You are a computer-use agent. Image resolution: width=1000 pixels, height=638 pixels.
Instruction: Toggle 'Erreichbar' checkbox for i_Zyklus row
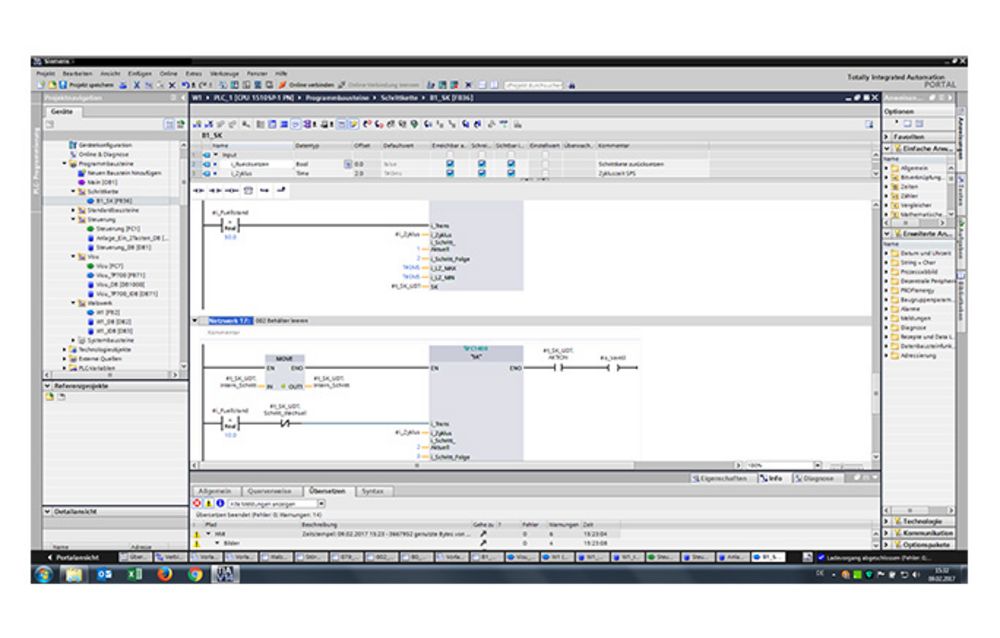(x=450, y=172)
